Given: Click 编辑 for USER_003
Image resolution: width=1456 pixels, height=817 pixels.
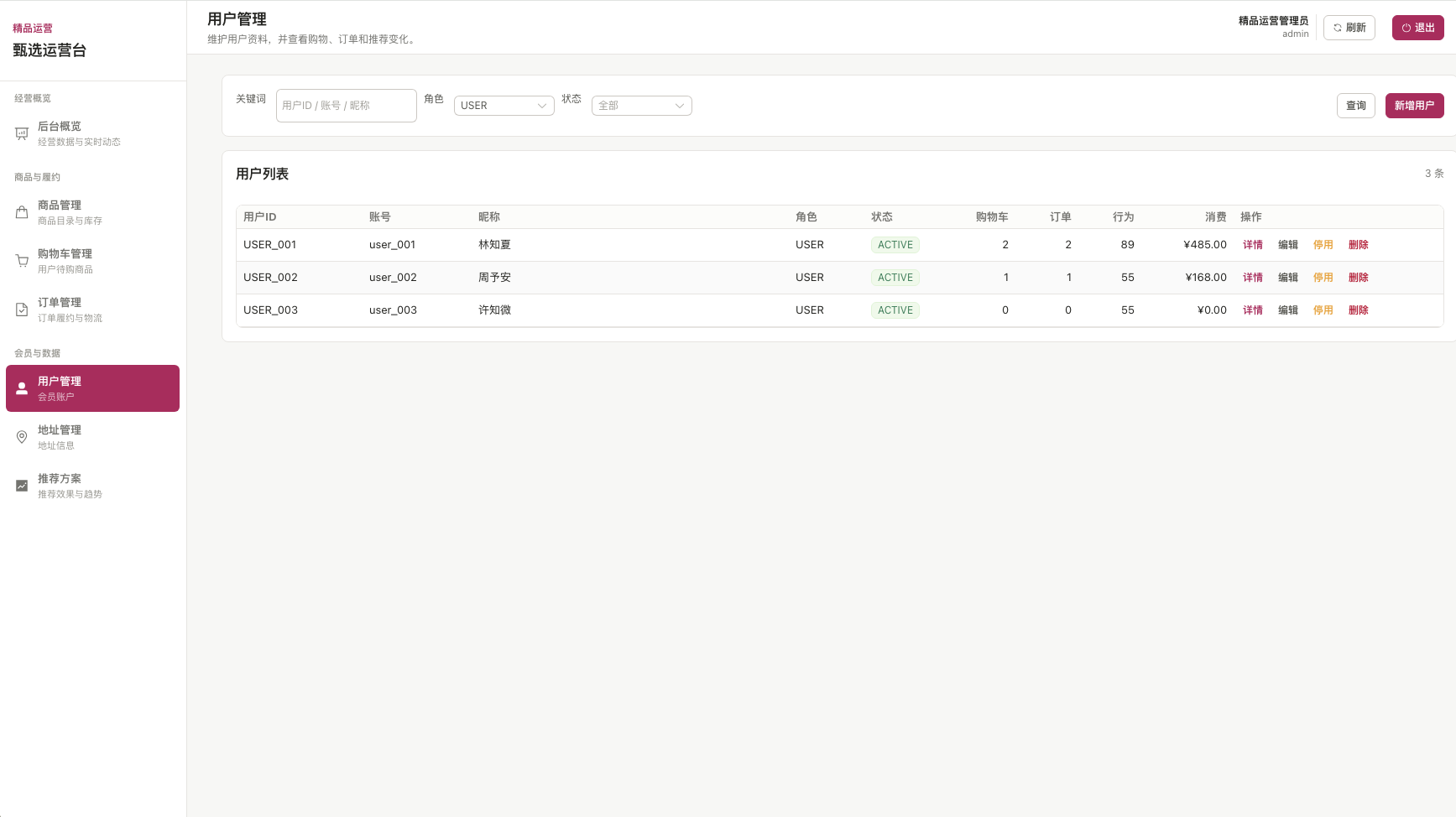Looking at the screenshot, I should 1287,310.
